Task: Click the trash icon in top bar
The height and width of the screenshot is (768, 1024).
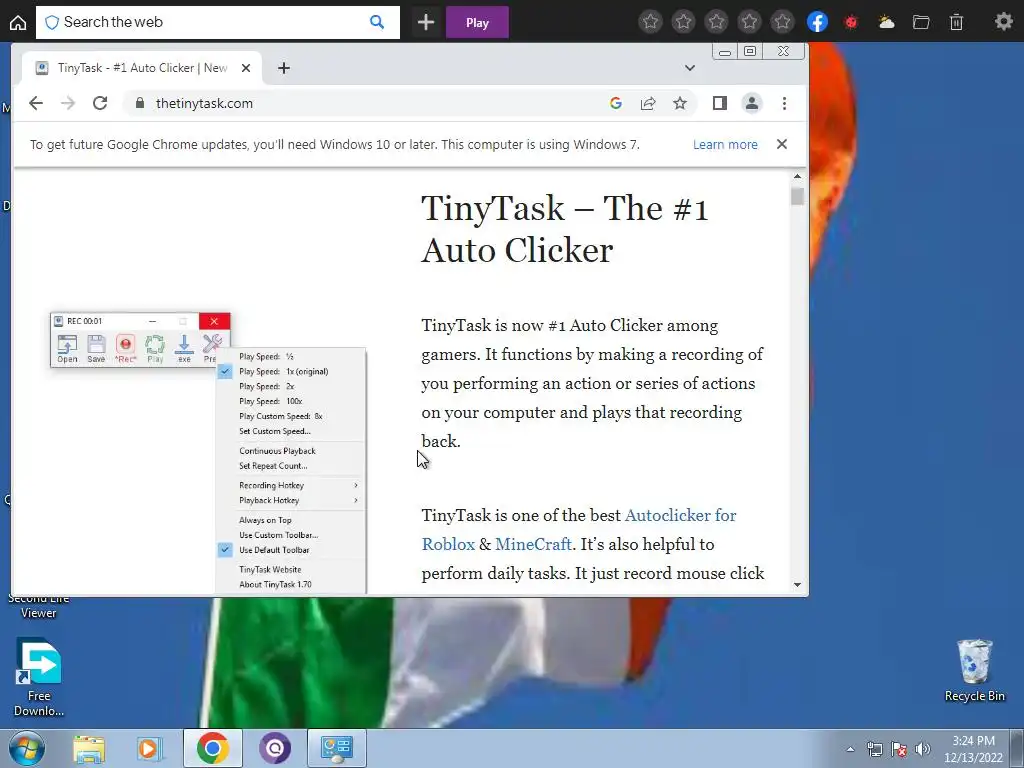Action: click(x=956, y=22)
